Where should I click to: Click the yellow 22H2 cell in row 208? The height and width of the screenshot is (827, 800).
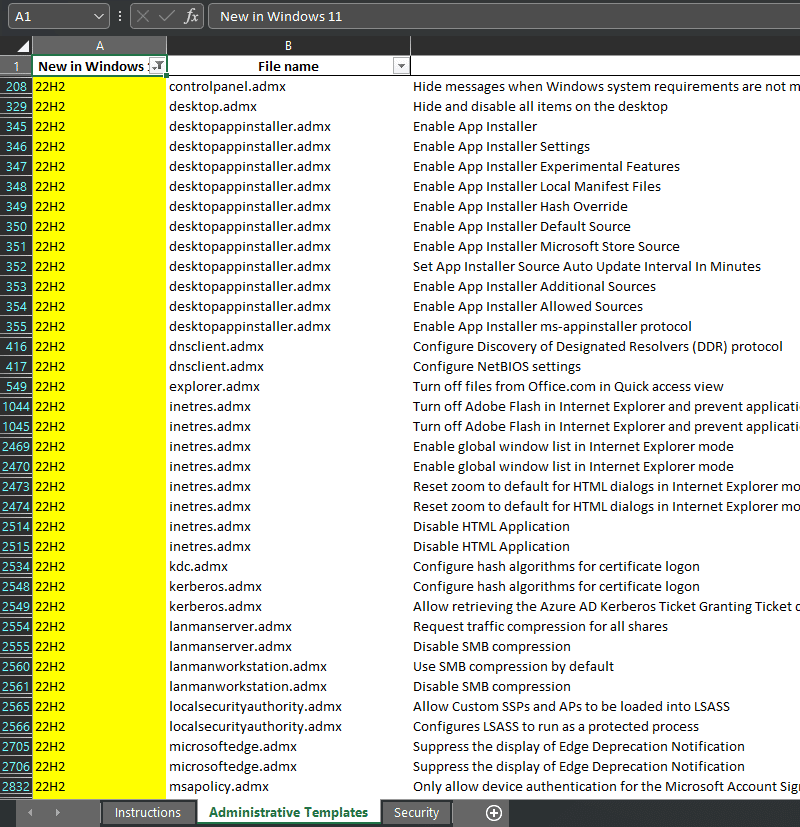click(x=99, y=87)
